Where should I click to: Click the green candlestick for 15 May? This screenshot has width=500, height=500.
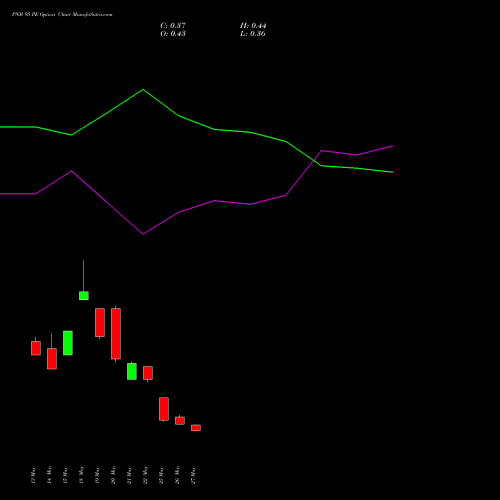(68, 343)
